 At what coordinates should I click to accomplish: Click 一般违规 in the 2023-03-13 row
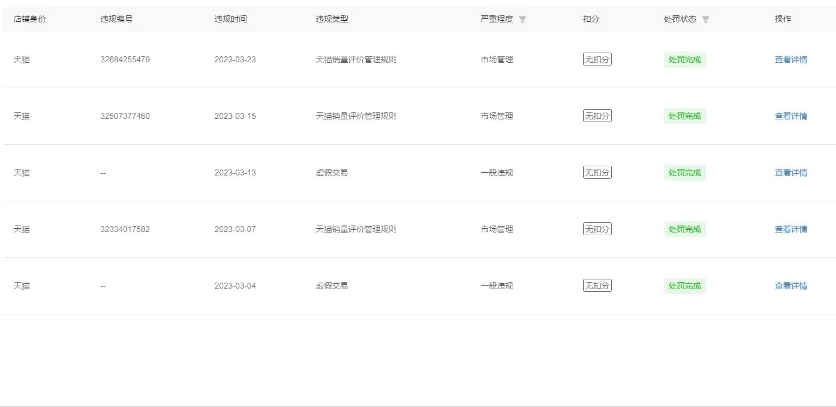[x=496, y=173]
